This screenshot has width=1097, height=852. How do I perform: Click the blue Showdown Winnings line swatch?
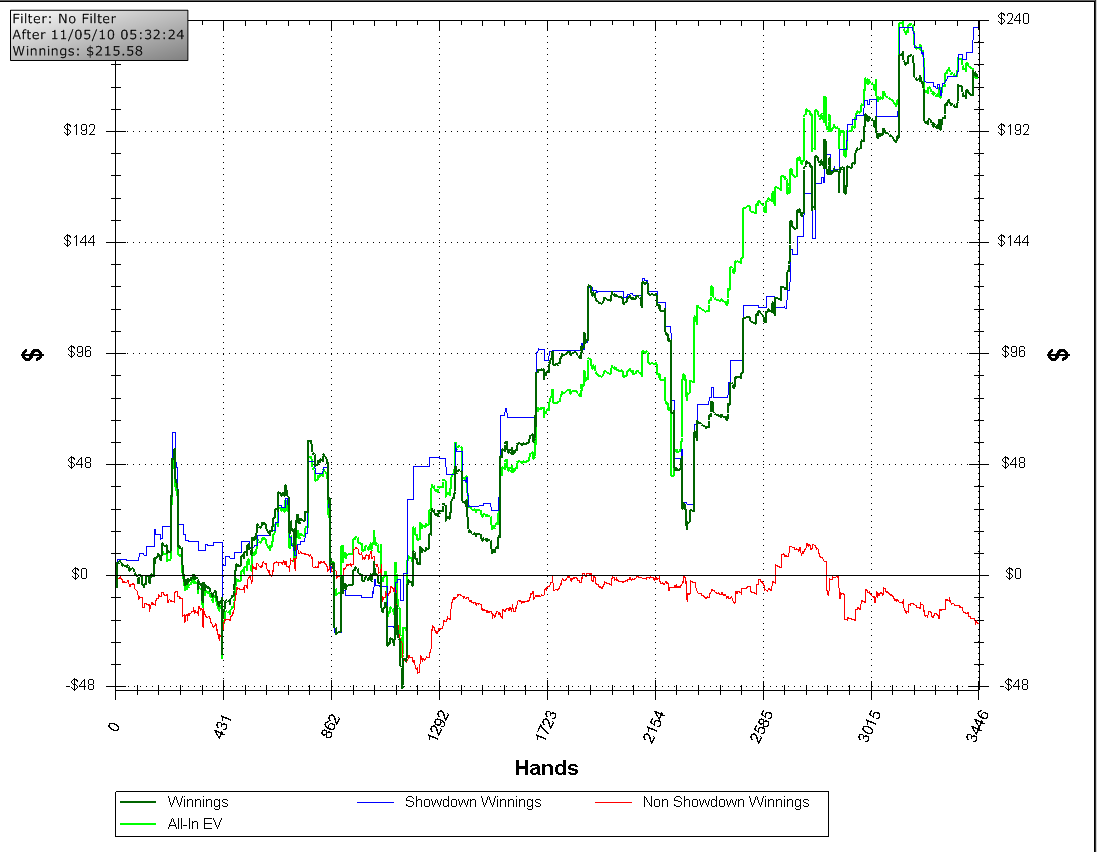click(x=377, y=802)
